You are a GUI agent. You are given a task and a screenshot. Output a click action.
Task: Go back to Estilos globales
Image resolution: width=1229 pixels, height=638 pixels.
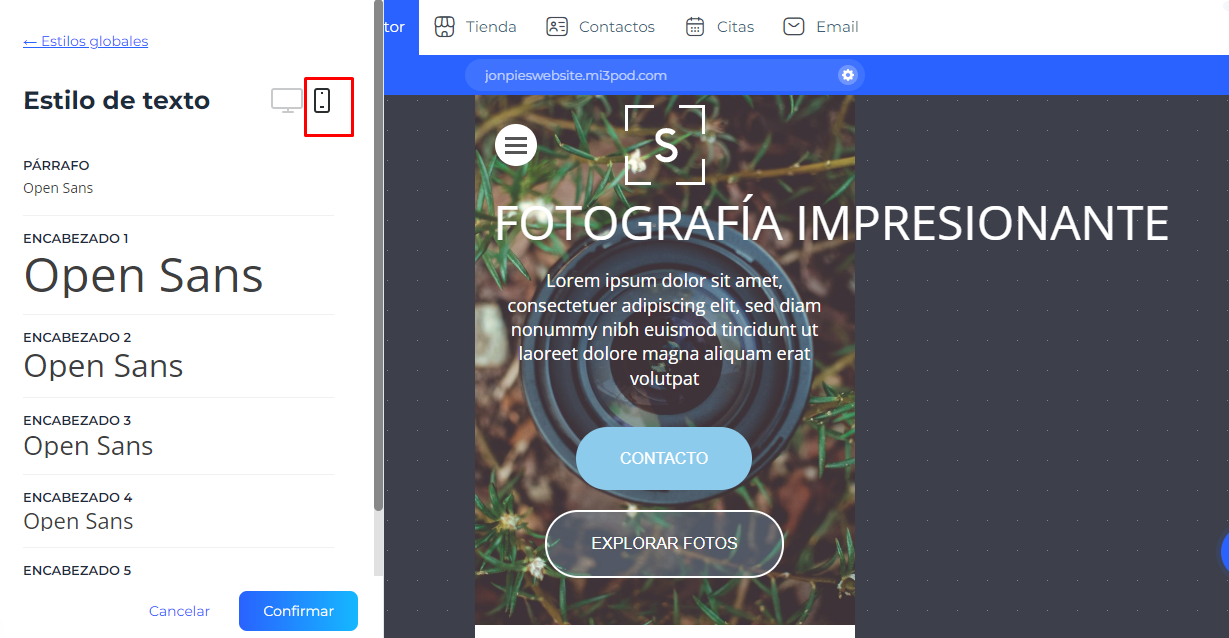pos(86,41)
